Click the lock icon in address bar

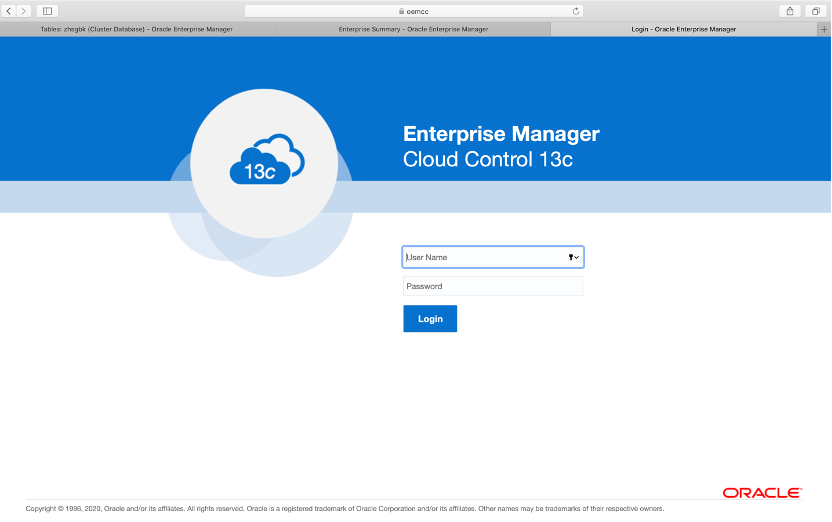point(402,11)
